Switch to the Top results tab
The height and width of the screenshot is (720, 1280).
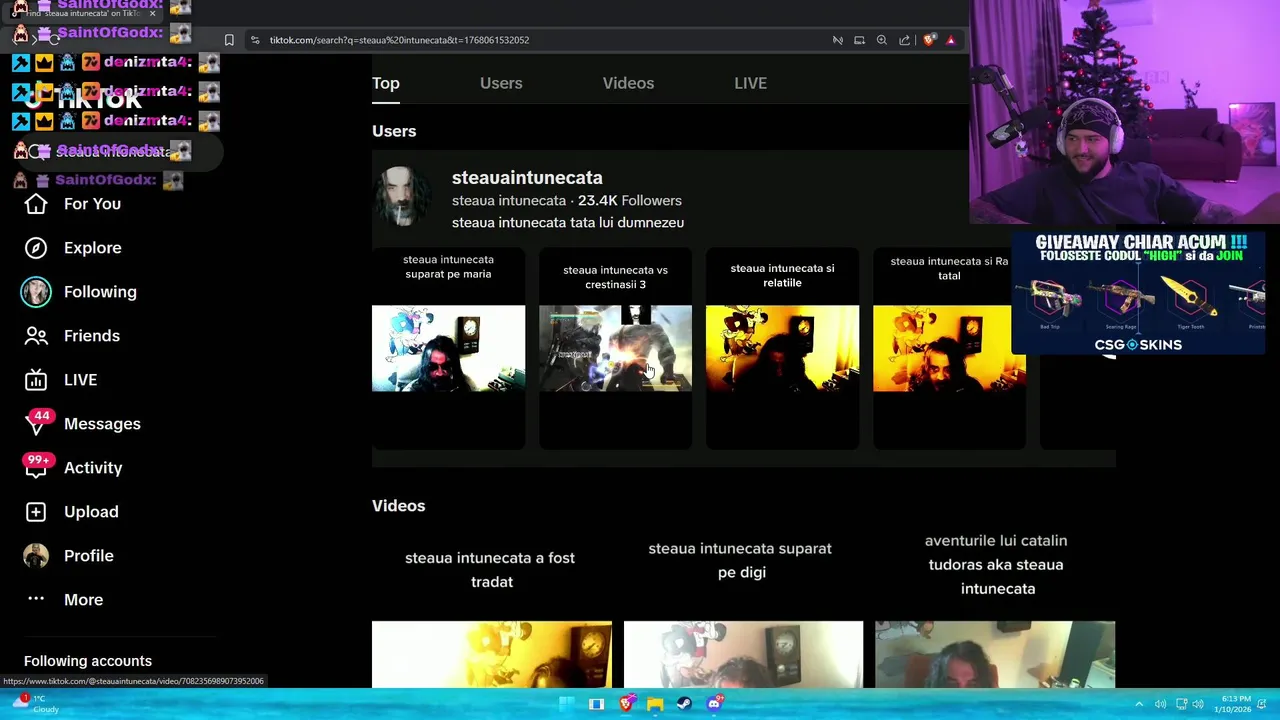[386, 83]
